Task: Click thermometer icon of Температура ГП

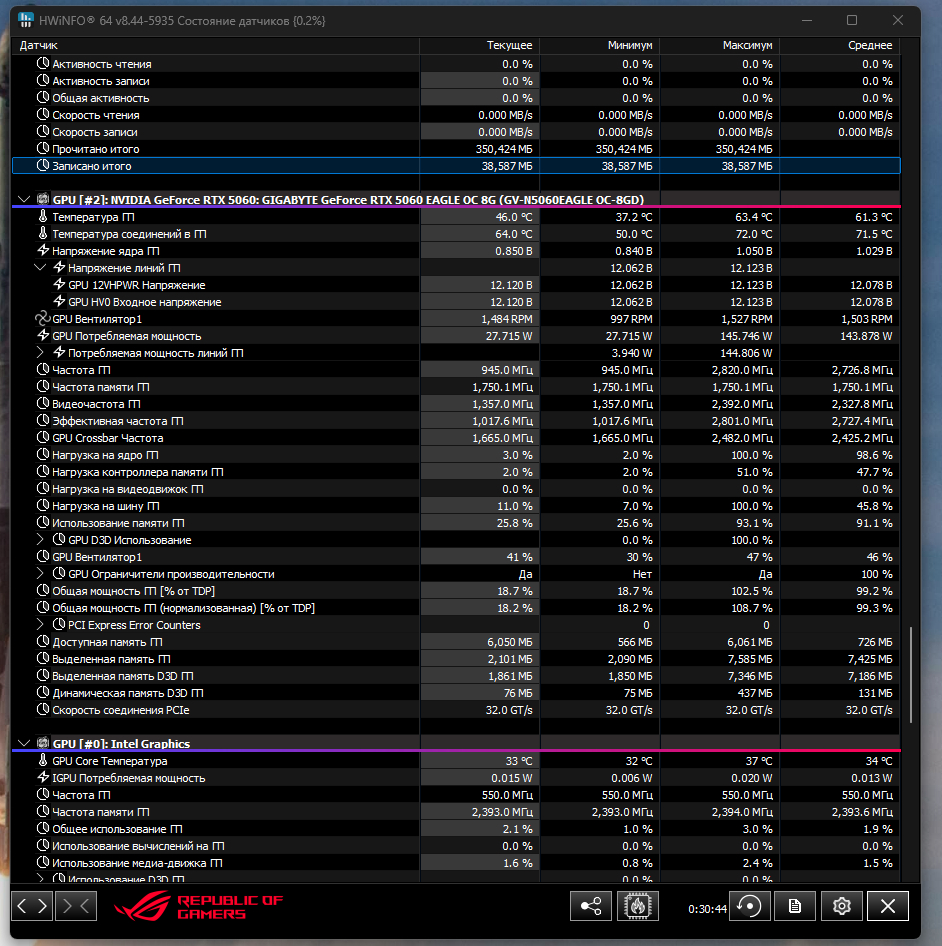Action: coord(43,216)
